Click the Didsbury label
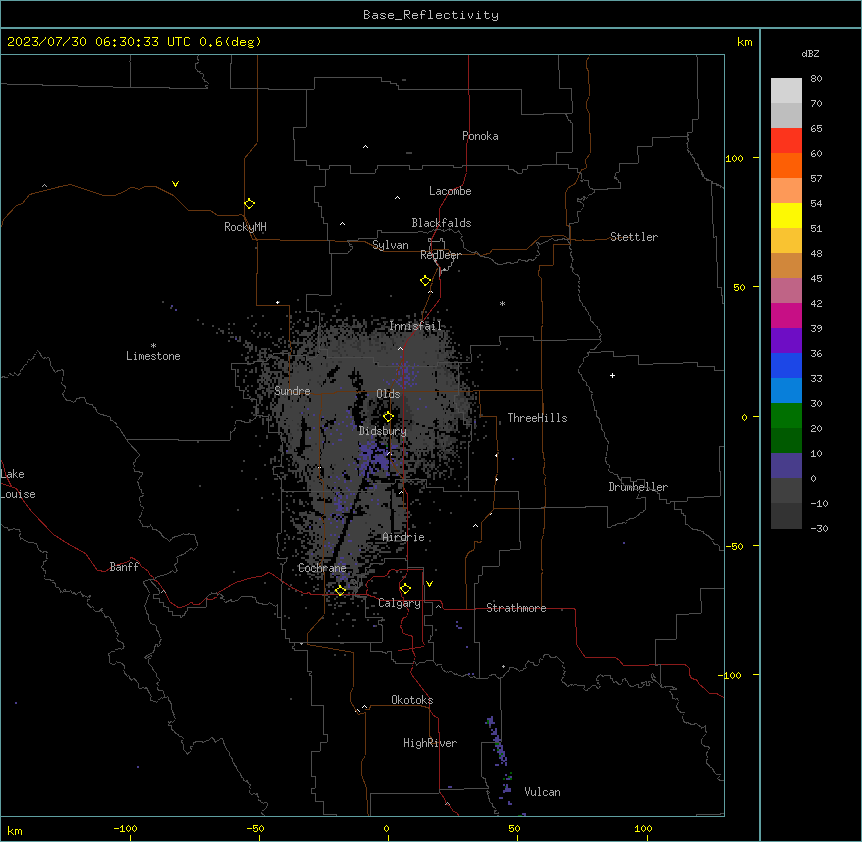862x842 pixels. click(x=383, y=431)
